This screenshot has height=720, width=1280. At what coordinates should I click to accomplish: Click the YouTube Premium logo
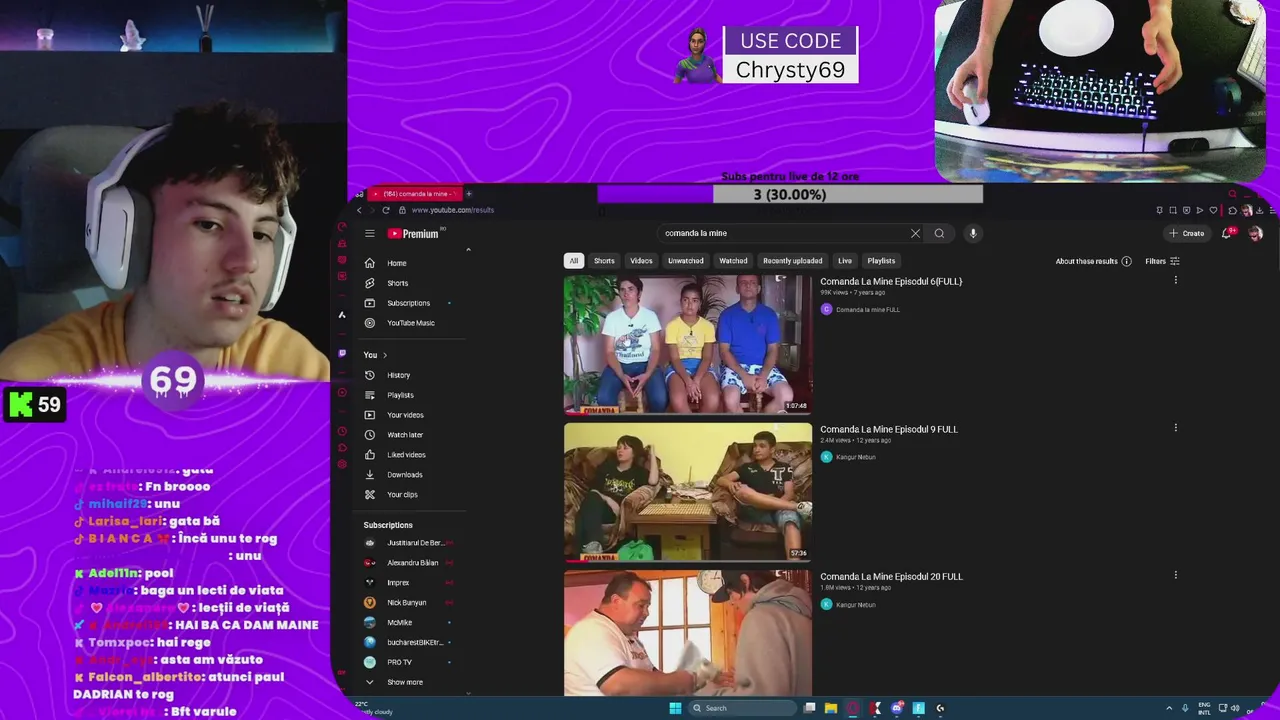(413, 233)
